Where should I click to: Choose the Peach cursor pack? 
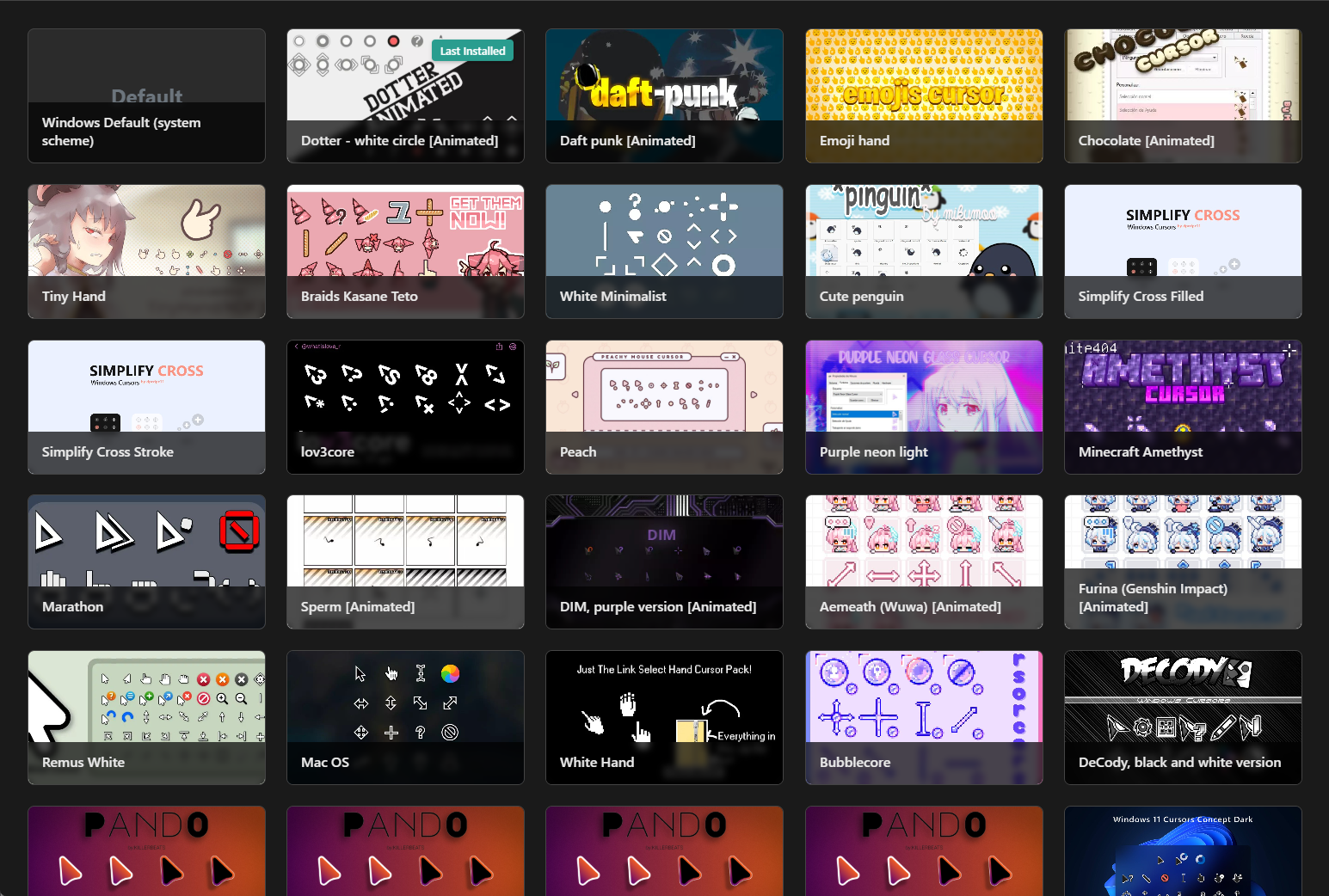coord(664,407)
